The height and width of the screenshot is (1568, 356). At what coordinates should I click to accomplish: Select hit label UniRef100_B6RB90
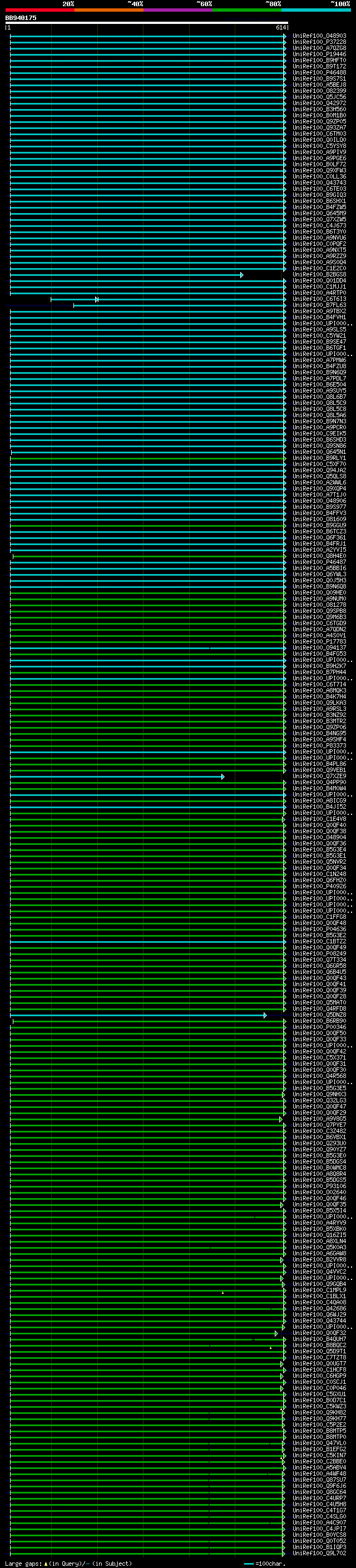(x=319, y=1021)
